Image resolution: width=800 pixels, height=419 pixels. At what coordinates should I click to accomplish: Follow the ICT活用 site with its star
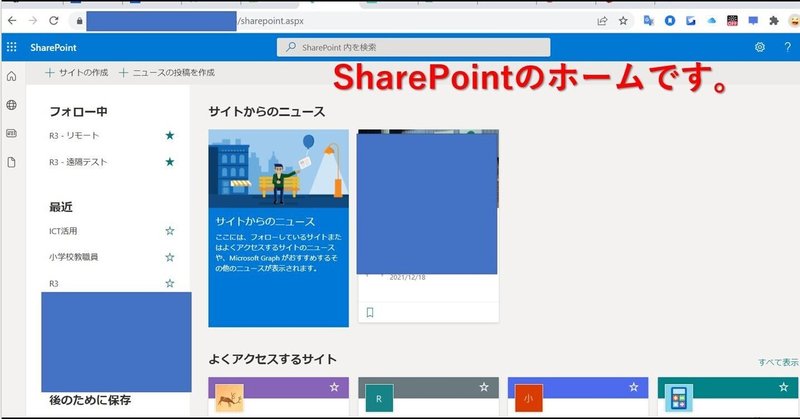(170, 231)
